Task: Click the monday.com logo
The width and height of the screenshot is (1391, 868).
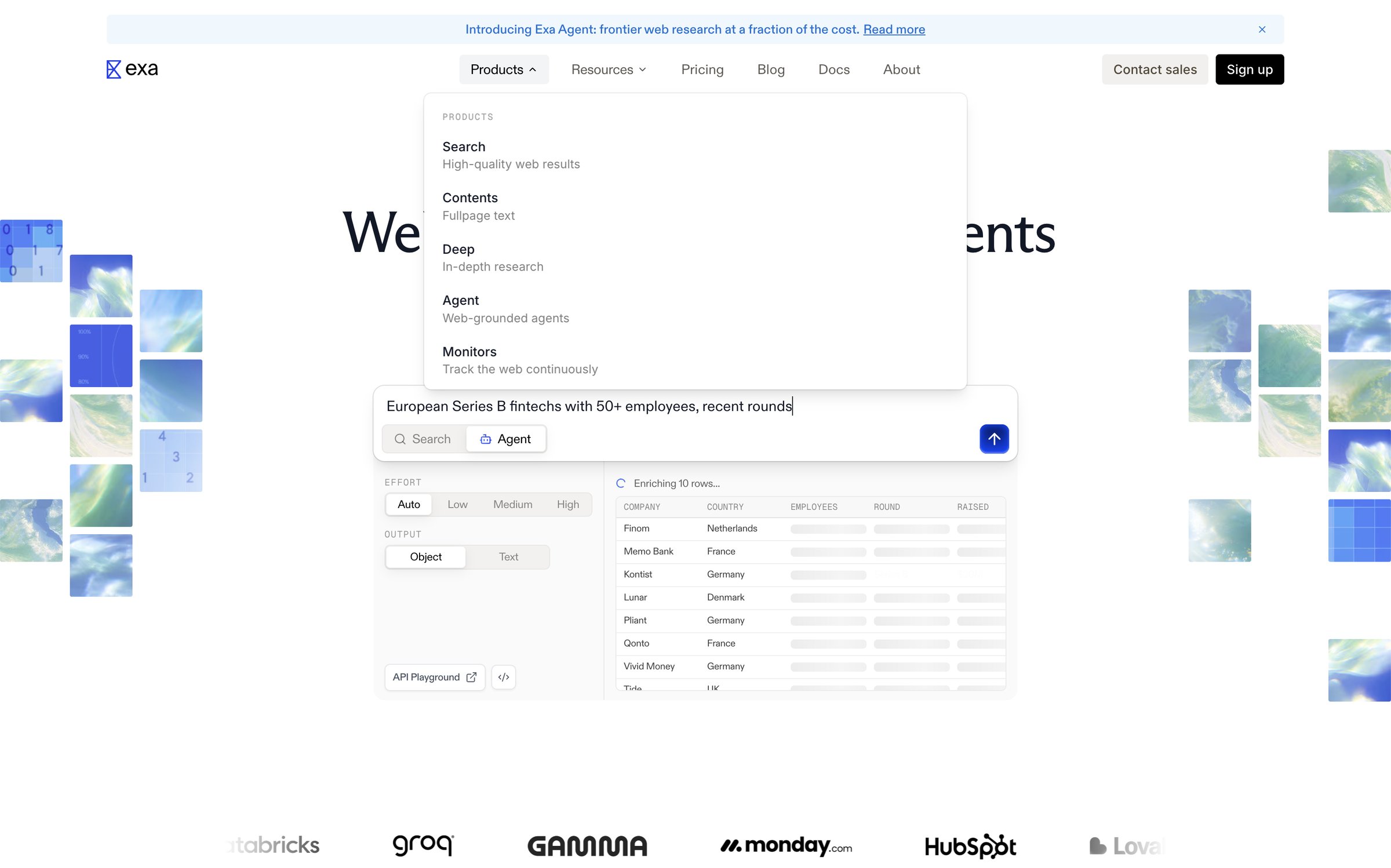Action: [786, 846]
